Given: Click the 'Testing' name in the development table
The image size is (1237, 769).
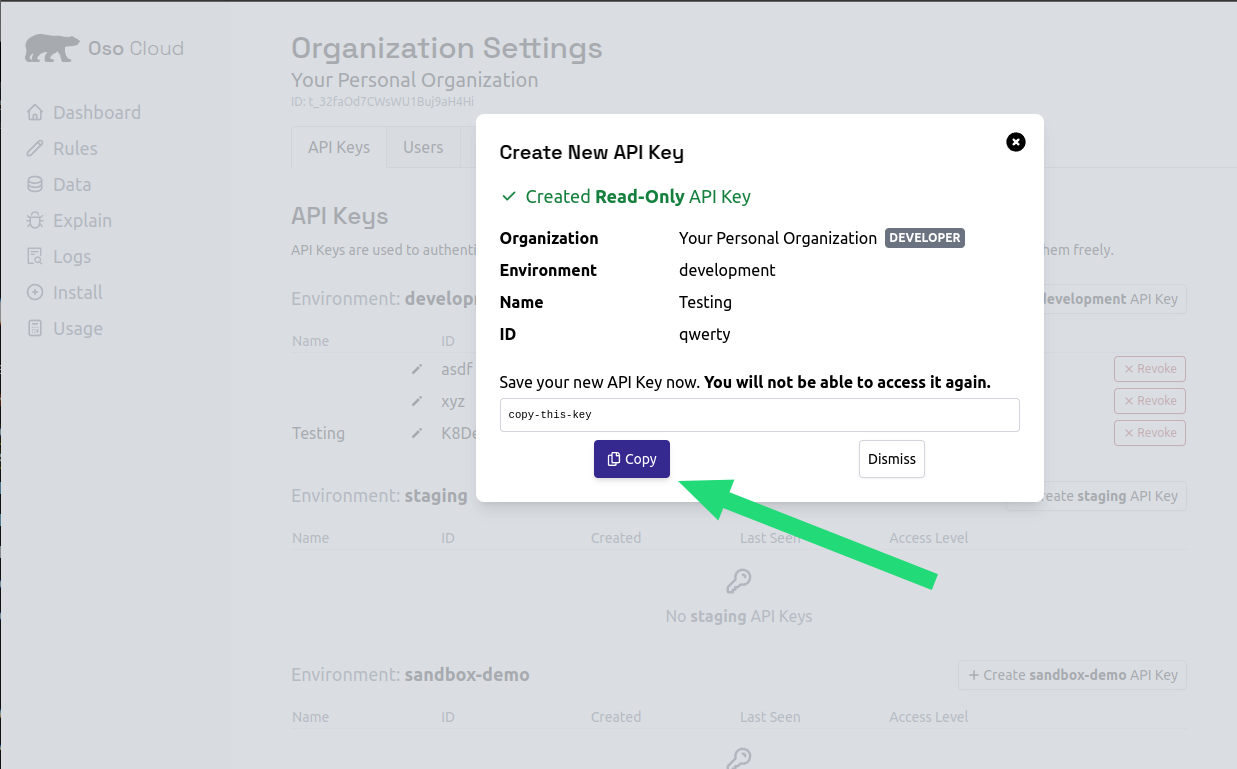Looking at the screenshot, I should point(318,433).
